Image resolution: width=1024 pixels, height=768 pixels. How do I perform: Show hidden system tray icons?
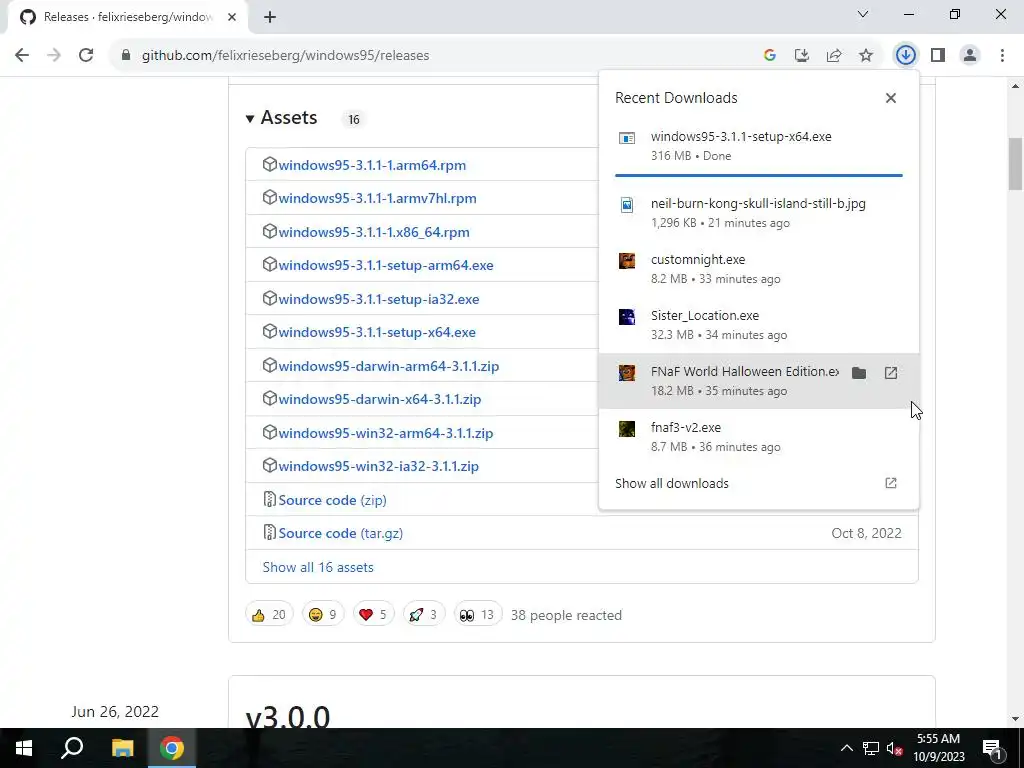(846, 748)
